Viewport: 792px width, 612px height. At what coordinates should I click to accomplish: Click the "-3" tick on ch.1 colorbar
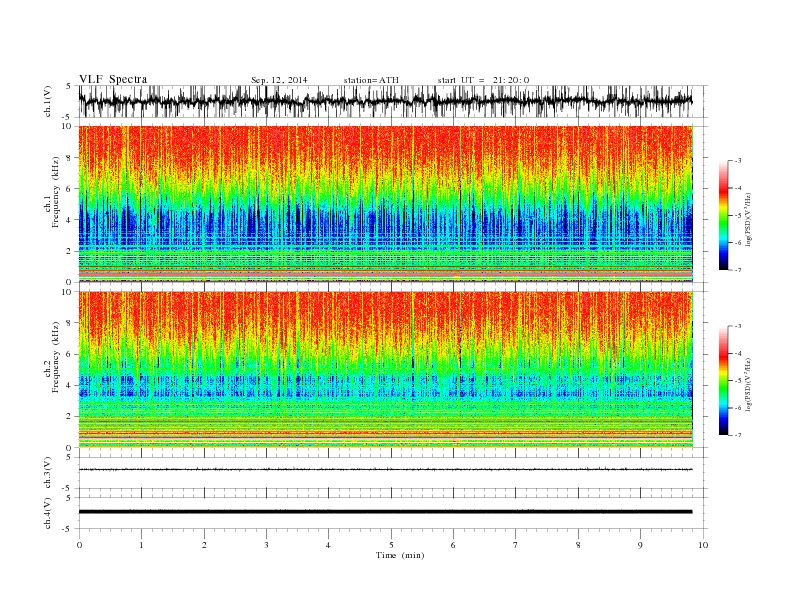[x=738, y=161]
